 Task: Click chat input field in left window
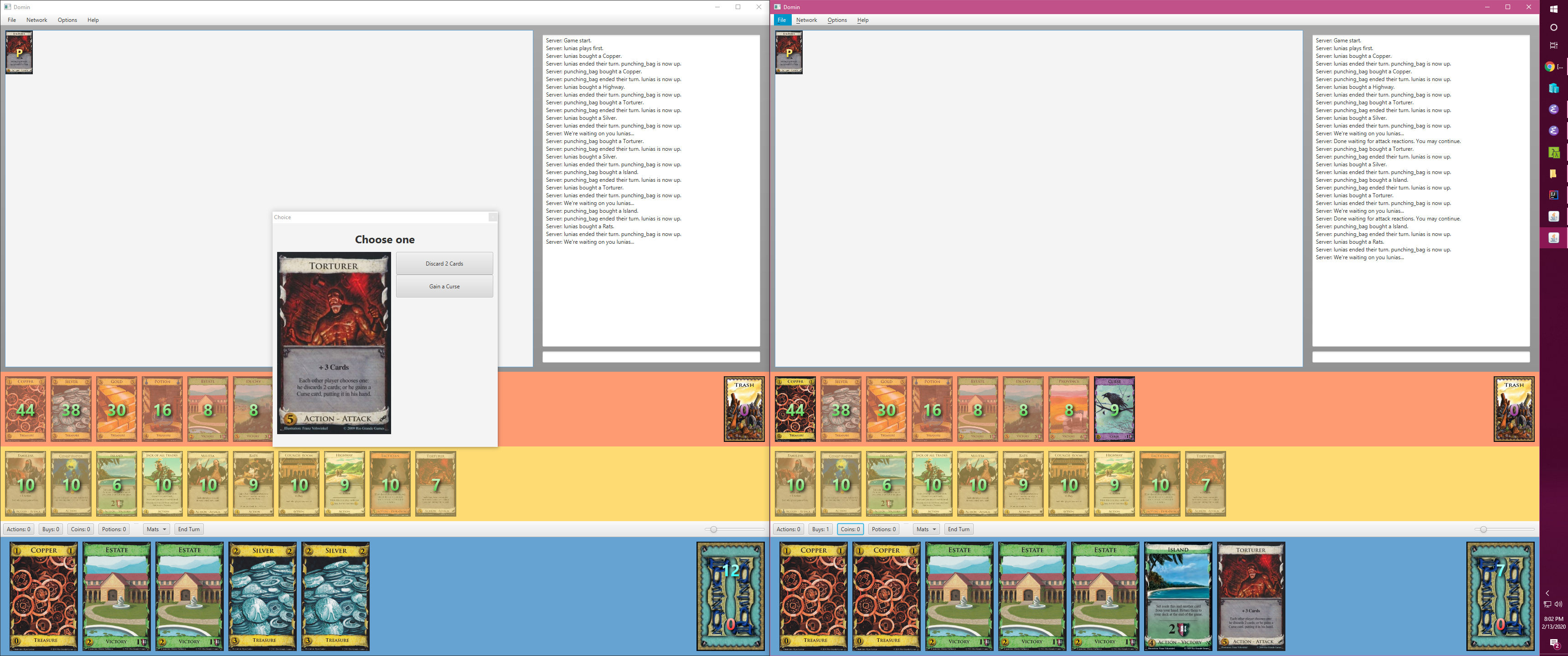point(651,357)
